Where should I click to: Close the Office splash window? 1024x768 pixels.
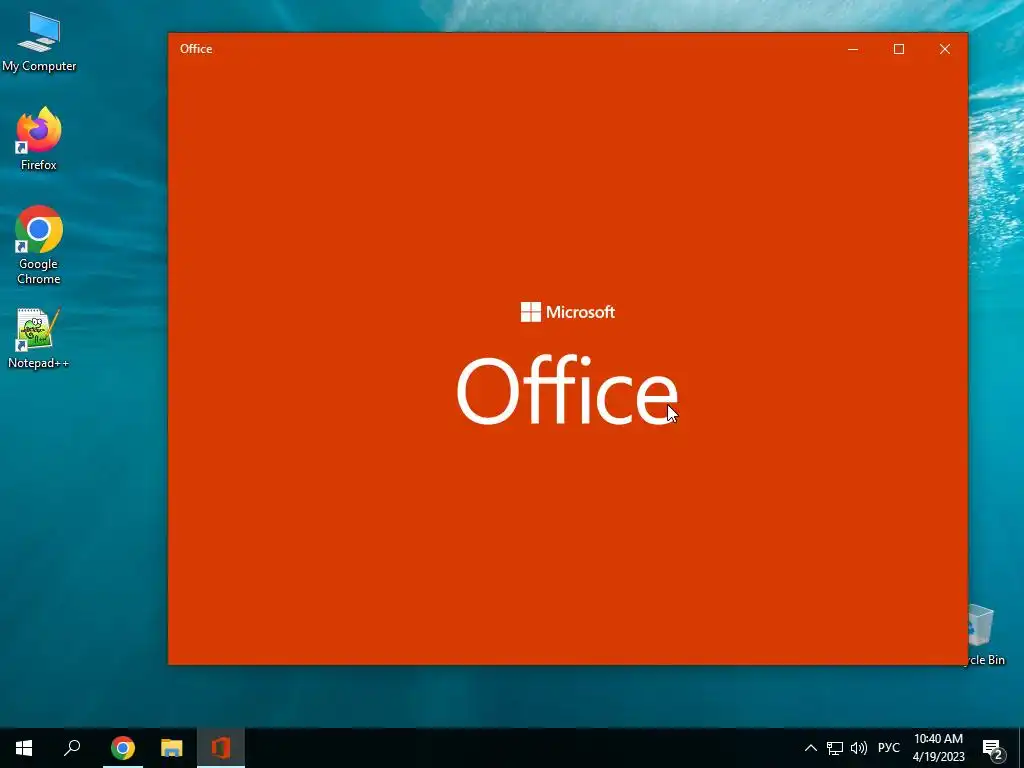[944, 49]
